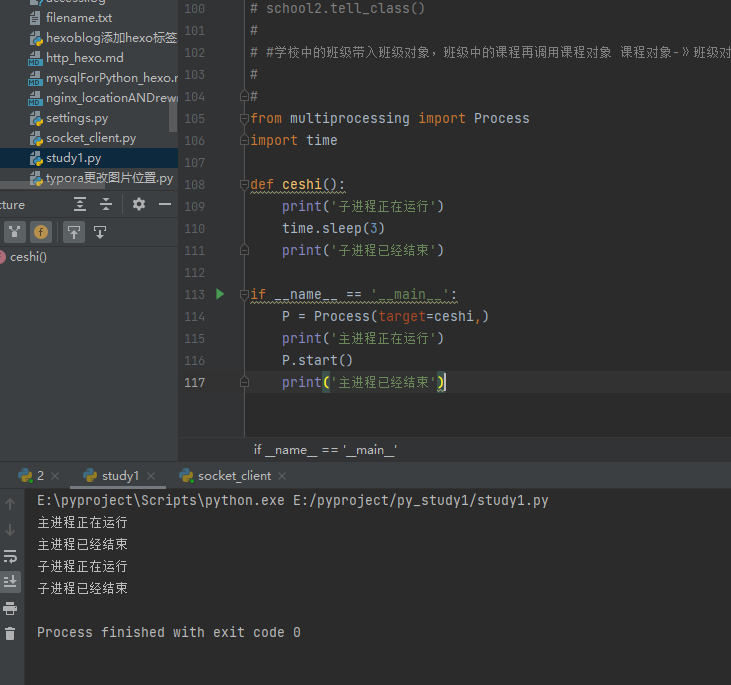Collapse the if __name__ block fold
731x685 pixels.
(x=244, y=295)
